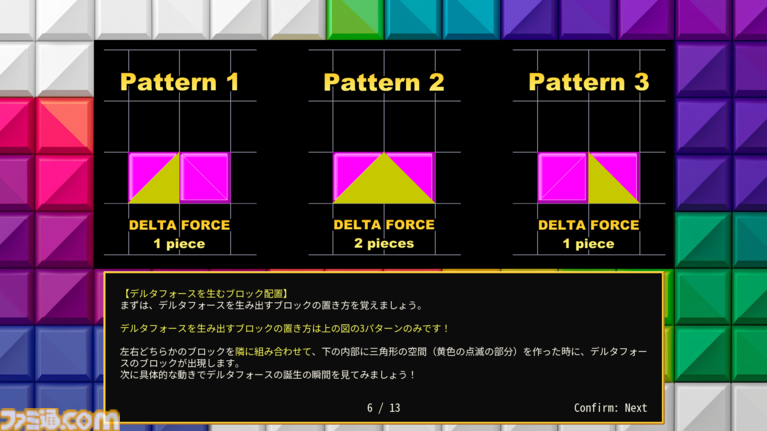The width and height of the screenshot is (767, 431).
Task: Select the Pattern 3 heading
Action: point(588,82)
